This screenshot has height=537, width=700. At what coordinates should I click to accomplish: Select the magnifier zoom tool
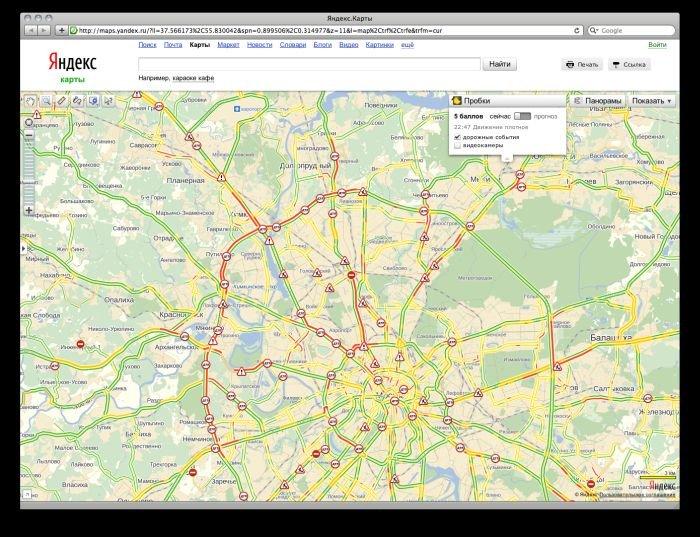(x=45, y=100)
